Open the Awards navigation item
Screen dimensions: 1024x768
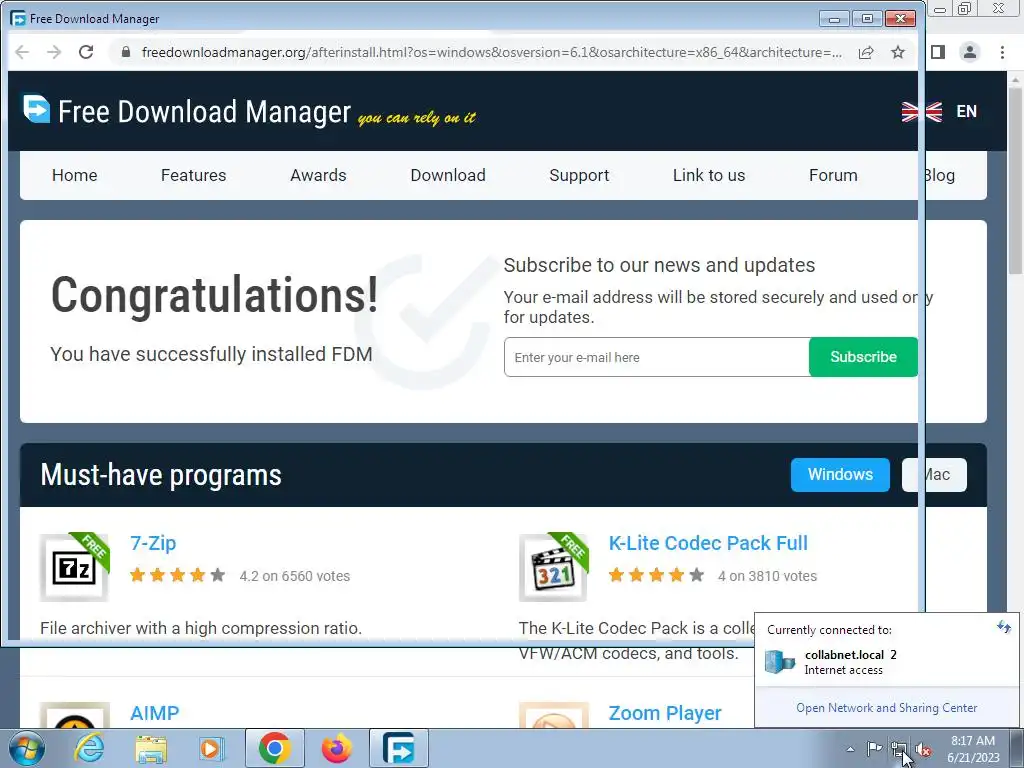click(x=318, y=175)
